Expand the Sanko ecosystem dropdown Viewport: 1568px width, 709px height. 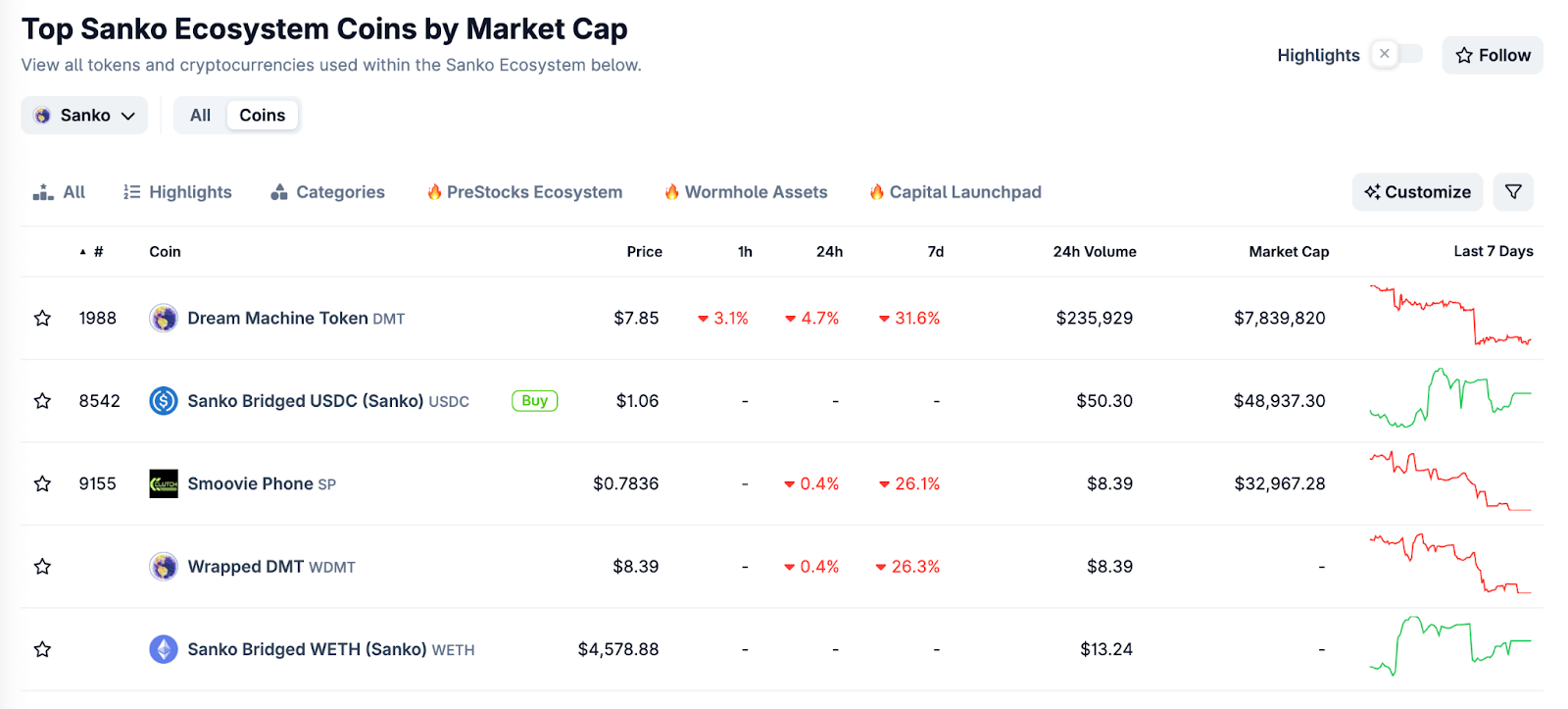84,115
